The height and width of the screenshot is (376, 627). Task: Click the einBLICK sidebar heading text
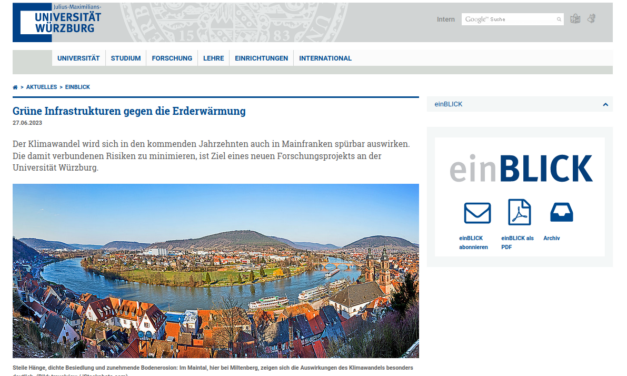pos(448,104)
